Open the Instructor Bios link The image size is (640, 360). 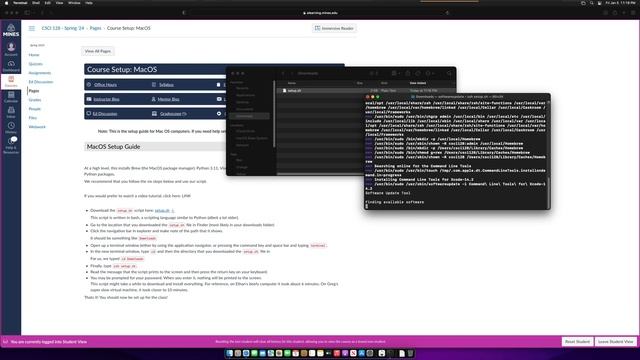pyautogui.click(x=106, y=99)
